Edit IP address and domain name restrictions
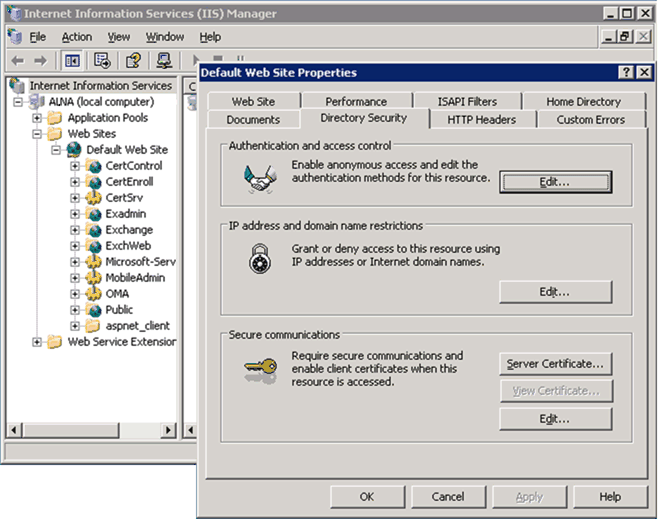 [x=556, y=292]
